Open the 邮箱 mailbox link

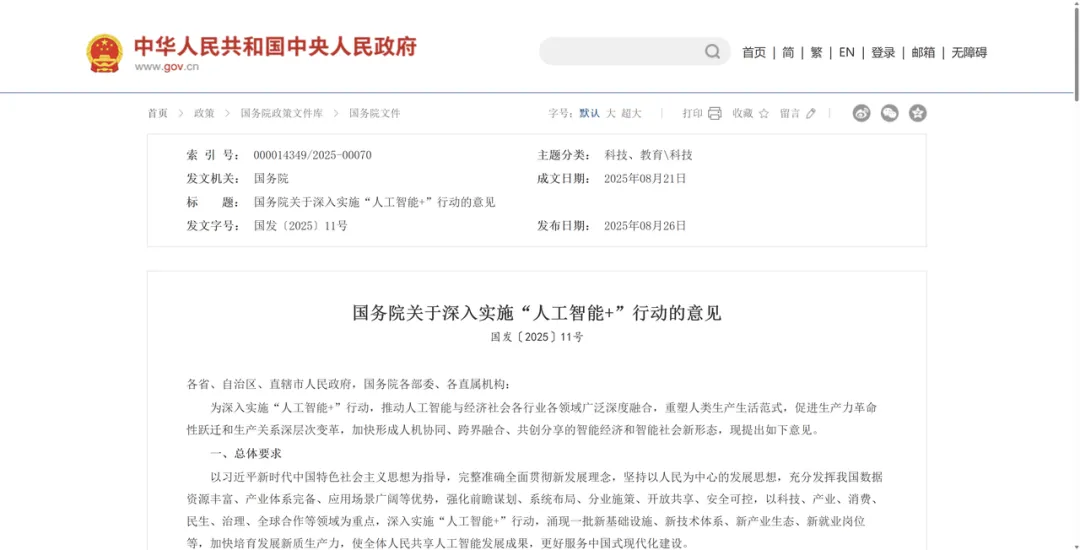(x=923, y=53)
